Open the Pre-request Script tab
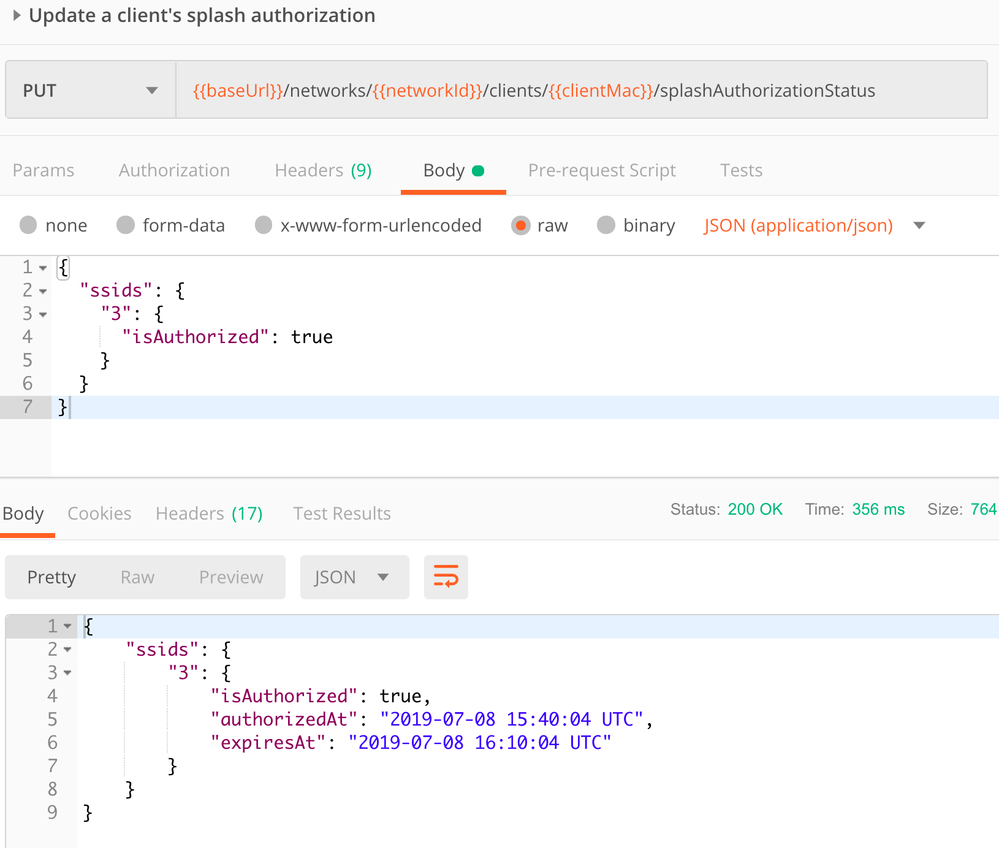 tap(601, 171)
